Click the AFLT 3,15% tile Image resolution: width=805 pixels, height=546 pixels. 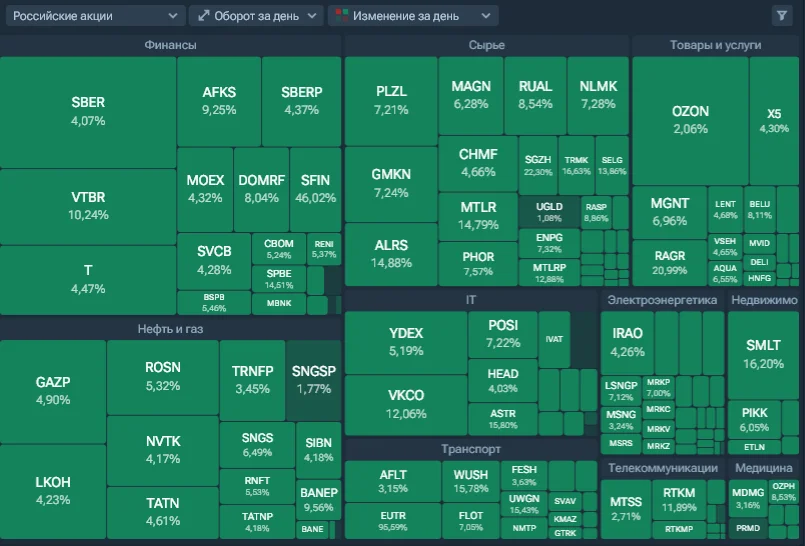pos(393,481)
